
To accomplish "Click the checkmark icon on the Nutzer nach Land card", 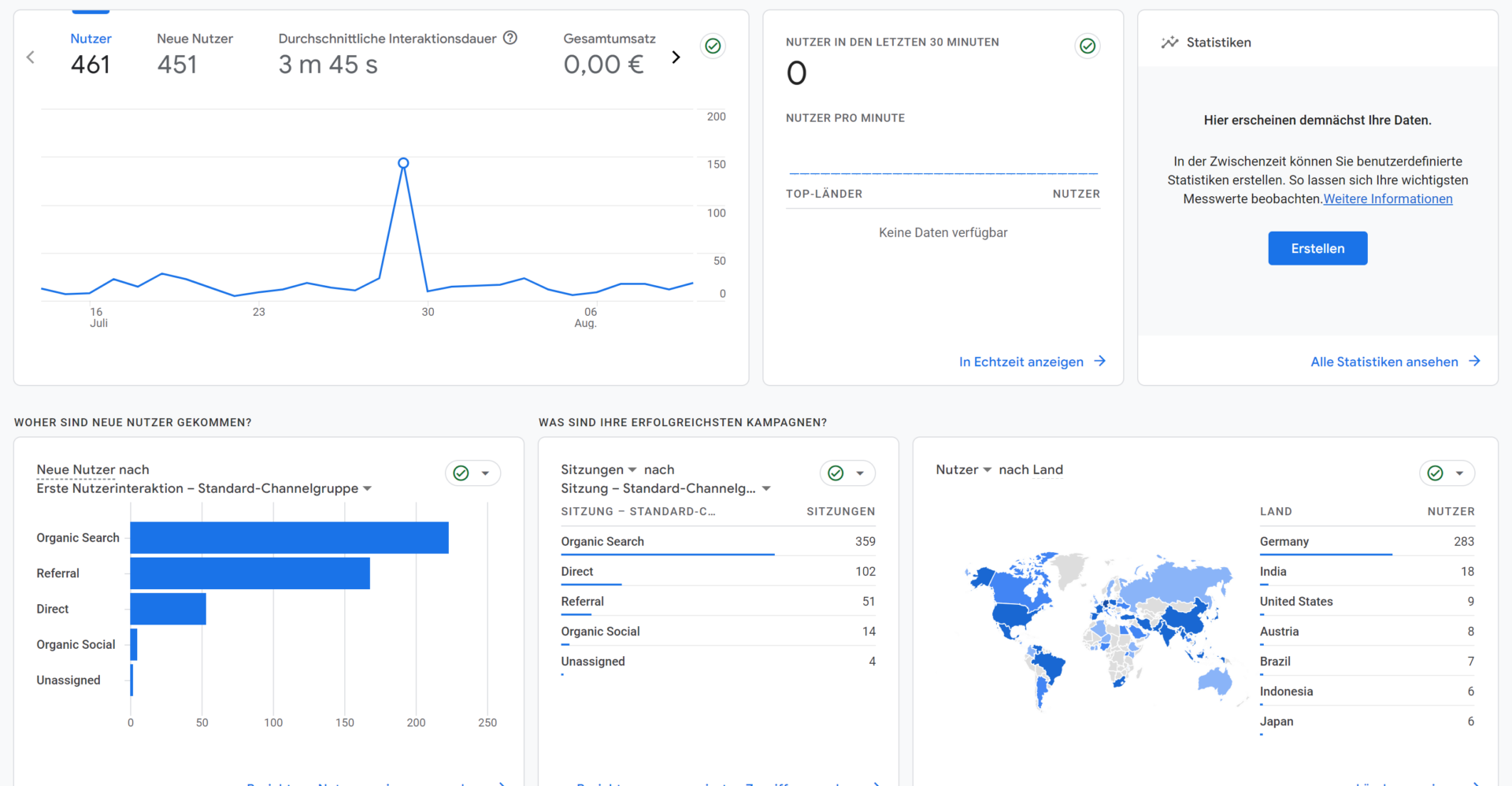I will point(1434,473).
